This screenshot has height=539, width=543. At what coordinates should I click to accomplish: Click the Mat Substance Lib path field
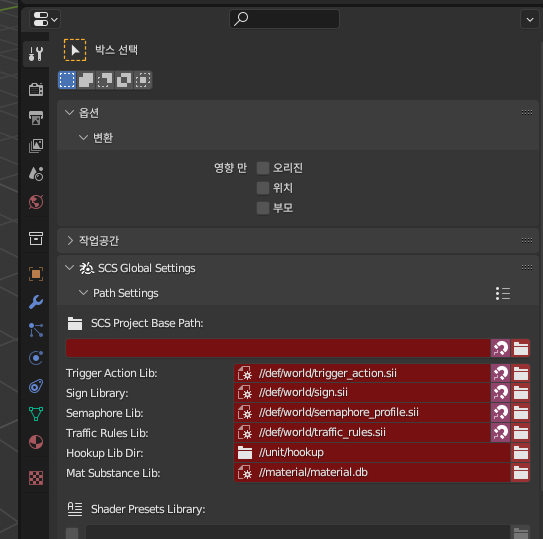click(372, 473)
